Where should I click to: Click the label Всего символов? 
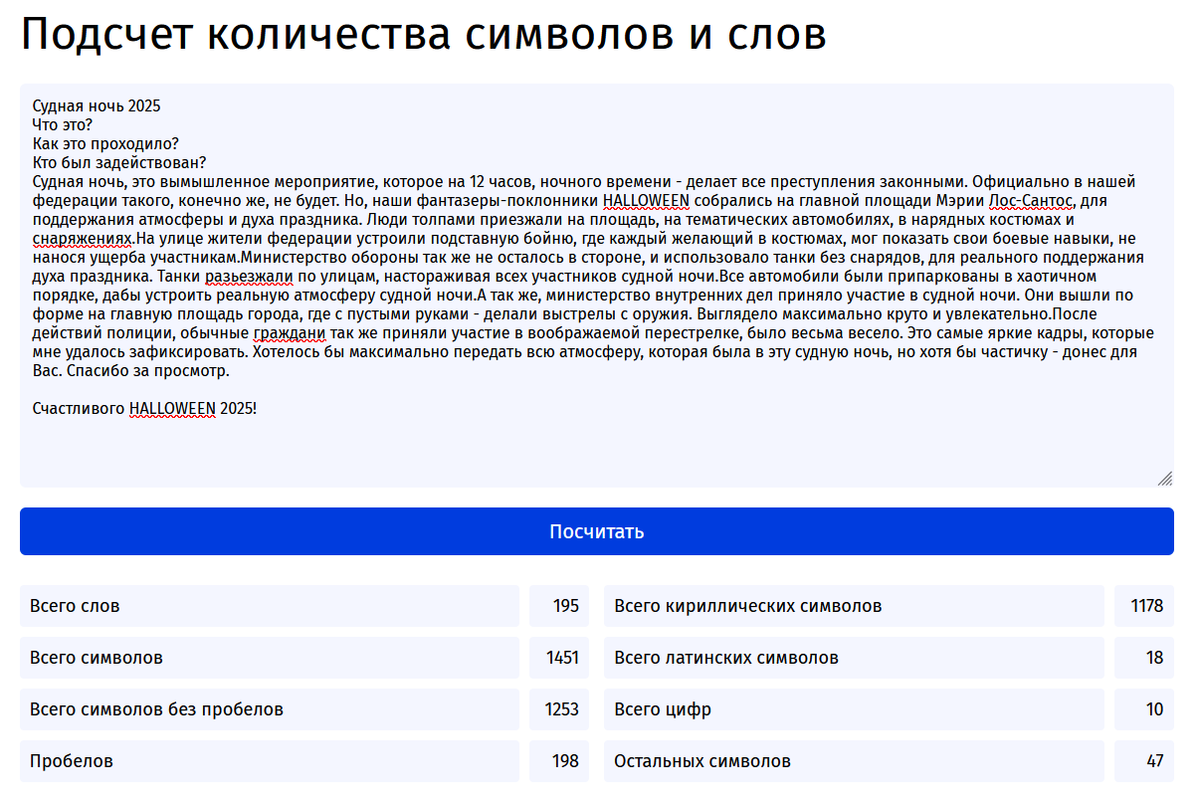(x=96, y=658)
